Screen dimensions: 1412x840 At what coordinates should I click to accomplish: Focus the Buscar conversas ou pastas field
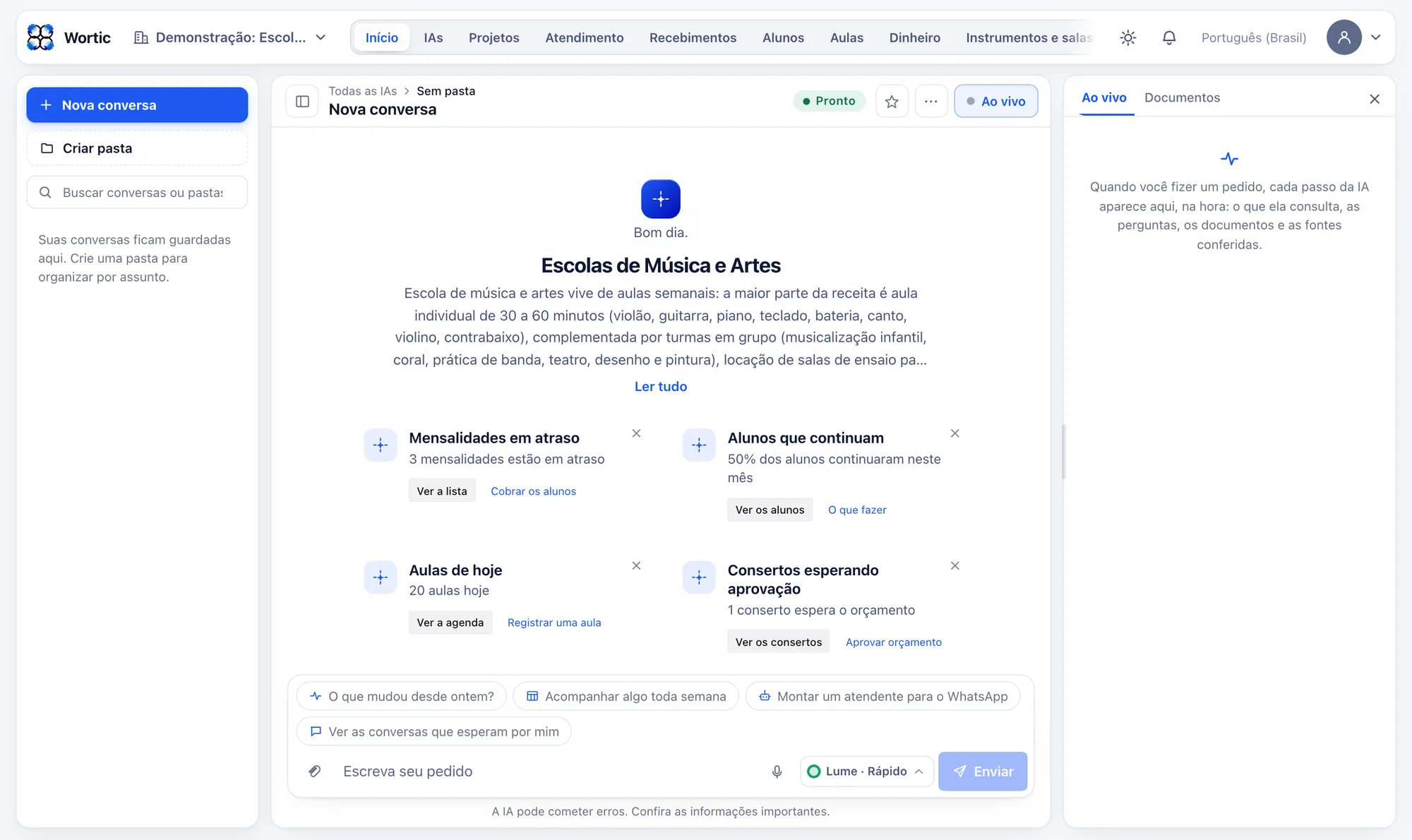pyautogui.click(x=137, y=192)
